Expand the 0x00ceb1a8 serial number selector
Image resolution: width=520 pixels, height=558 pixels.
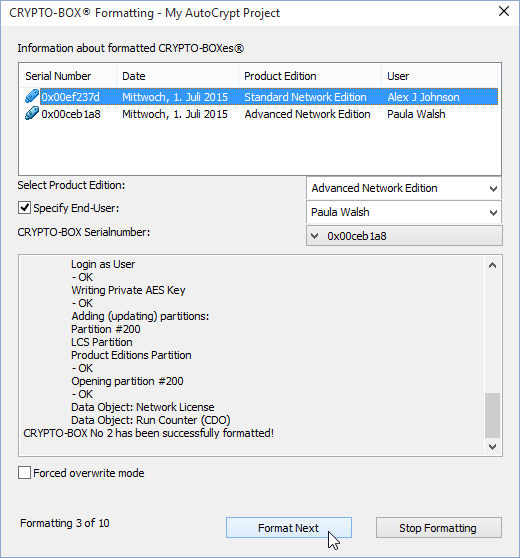click(404, 236)
